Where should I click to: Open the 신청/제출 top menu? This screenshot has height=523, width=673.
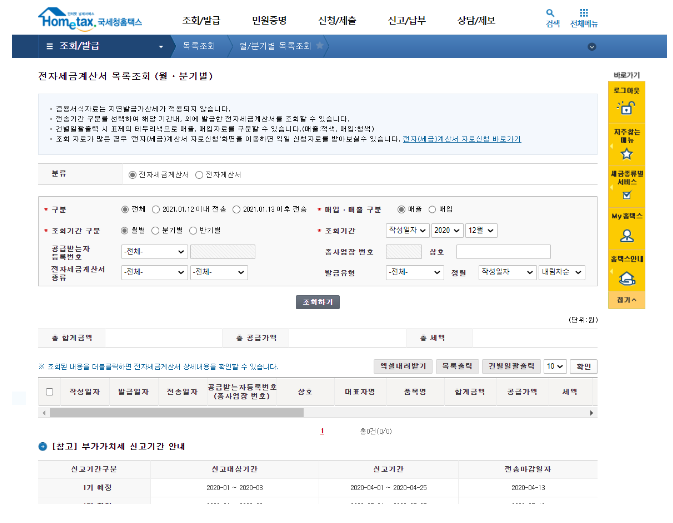[337, 20]
